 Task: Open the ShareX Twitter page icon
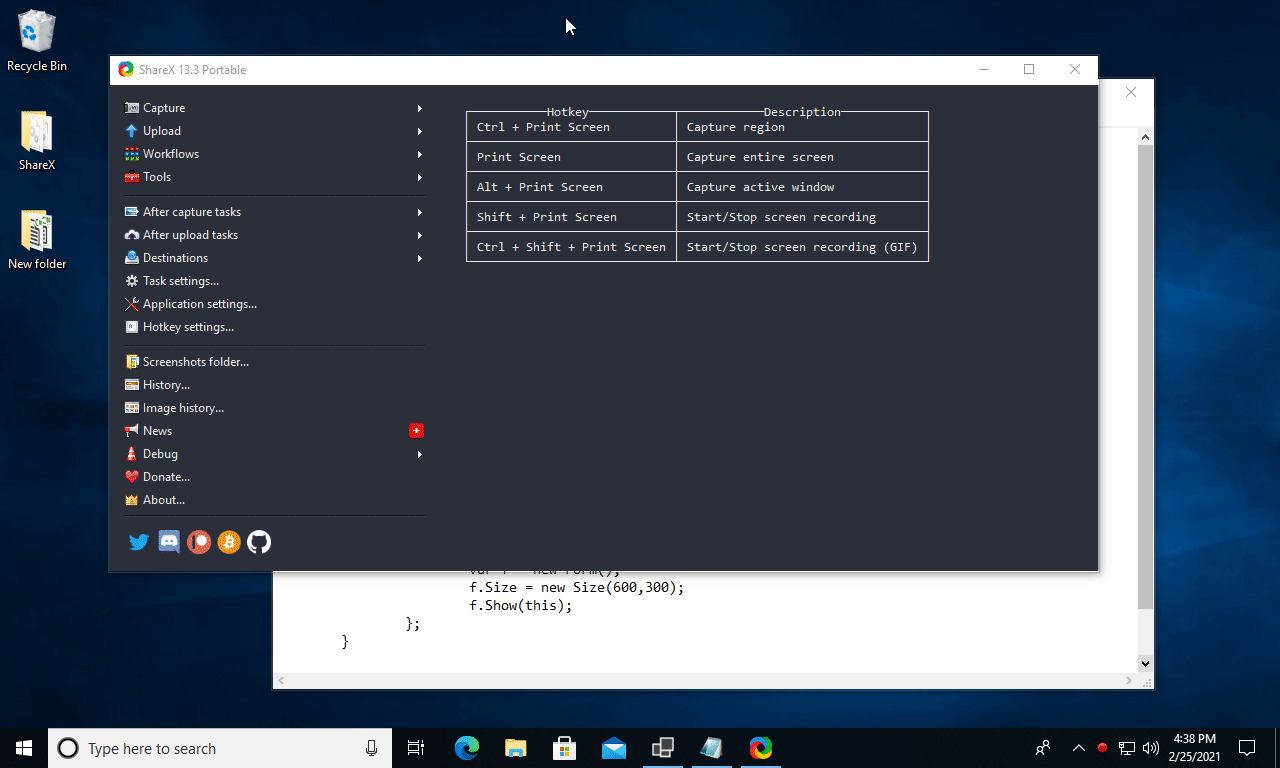139,541
